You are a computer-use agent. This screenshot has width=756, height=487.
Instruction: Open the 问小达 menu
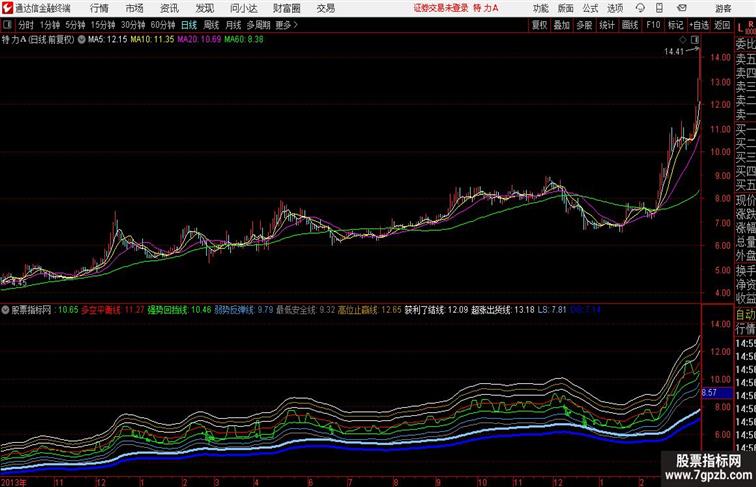(x=243, y=8)
